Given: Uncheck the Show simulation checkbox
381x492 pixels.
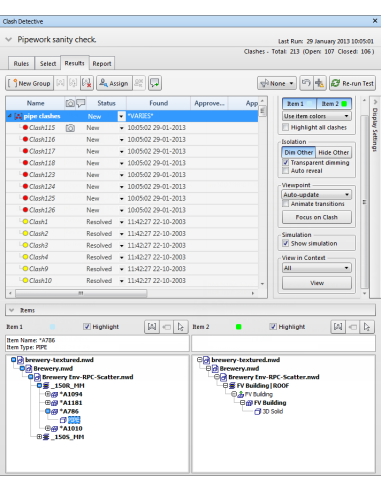Looking at the screenshot, I should (286, 243).
